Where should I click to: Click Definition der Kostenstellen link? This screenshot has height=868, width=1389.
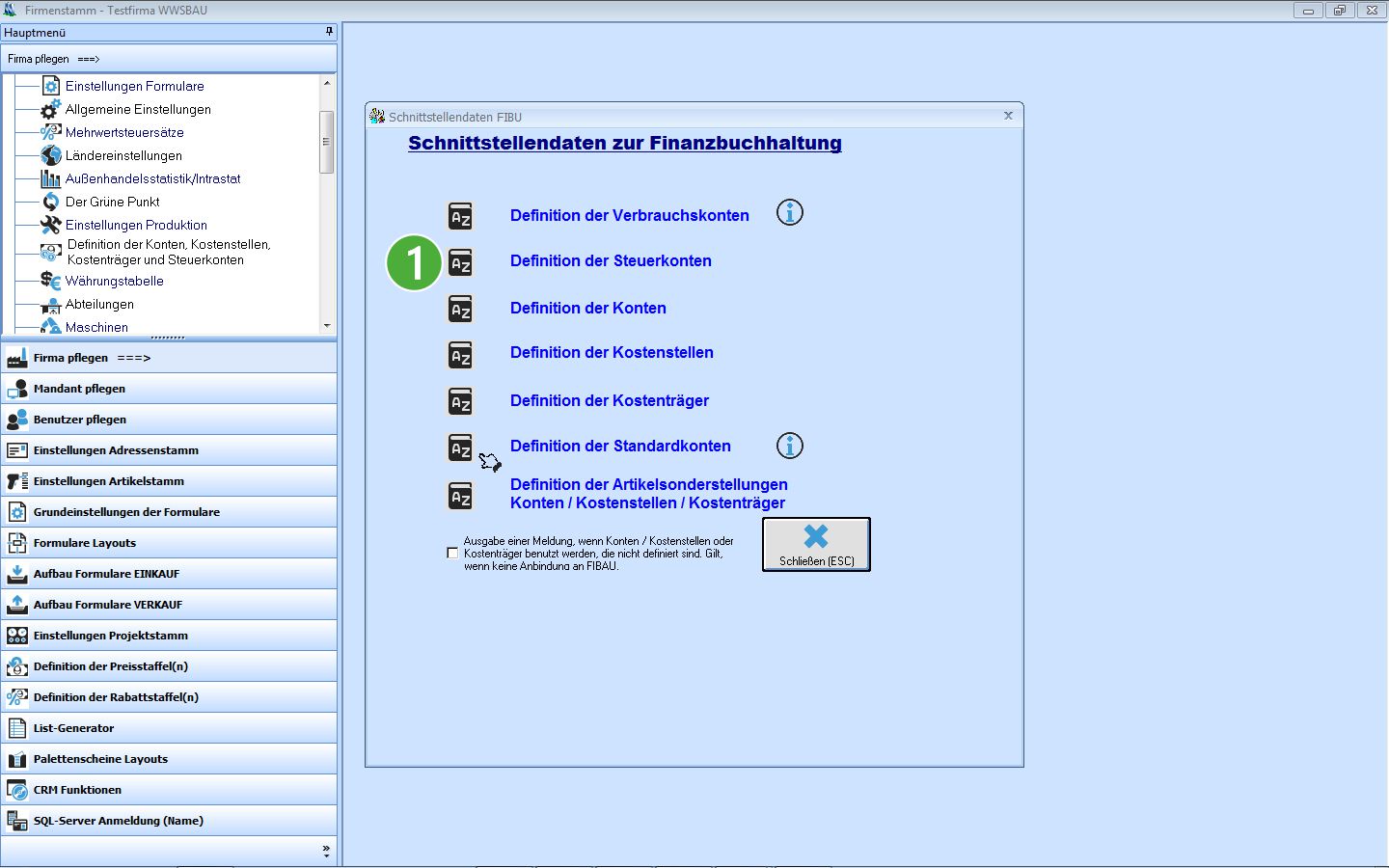click(612, 352)
